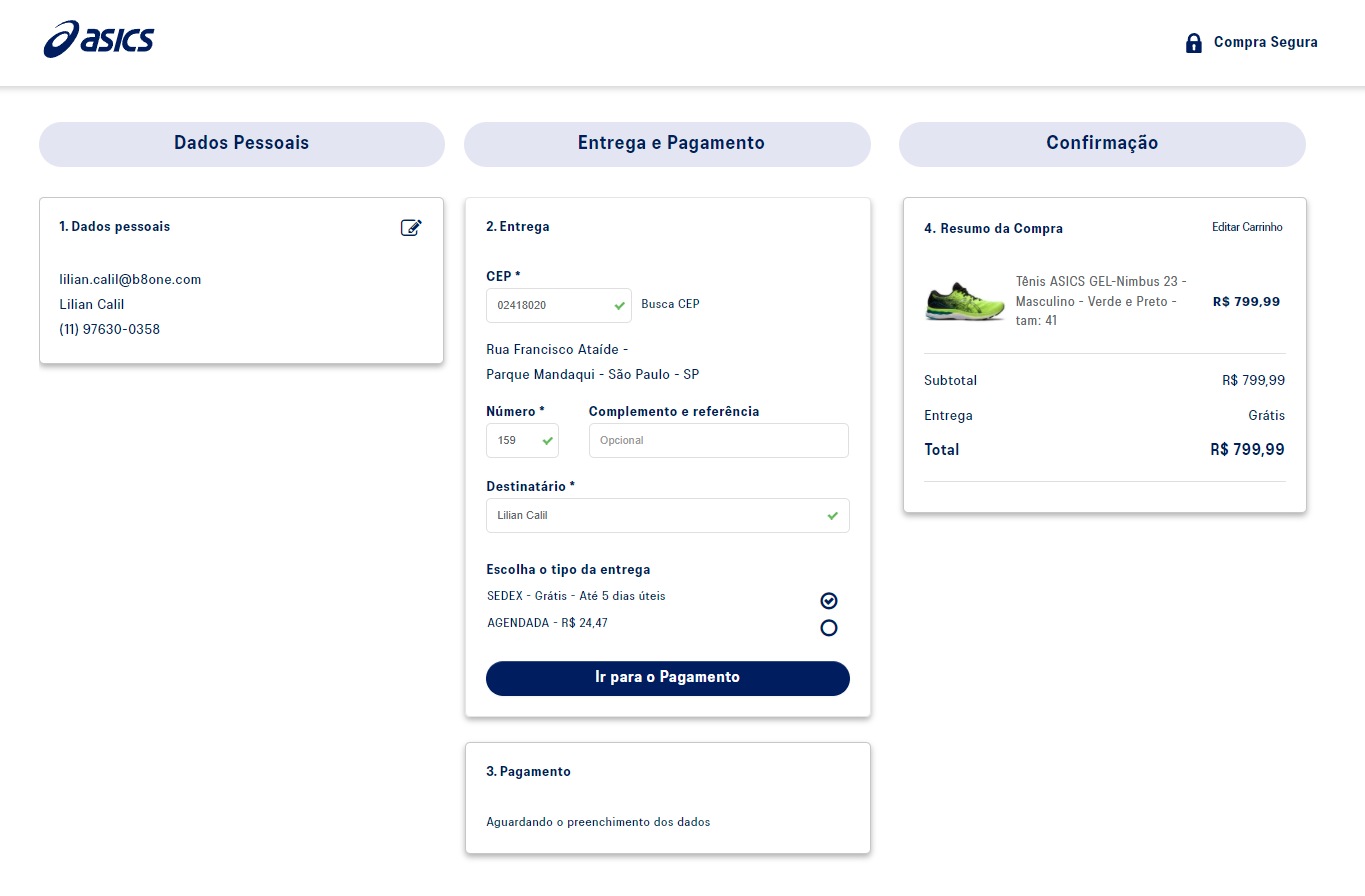Click the ASICS logo
The width and height of the screenshot is (1365, 896).
[x=99, y=40]
